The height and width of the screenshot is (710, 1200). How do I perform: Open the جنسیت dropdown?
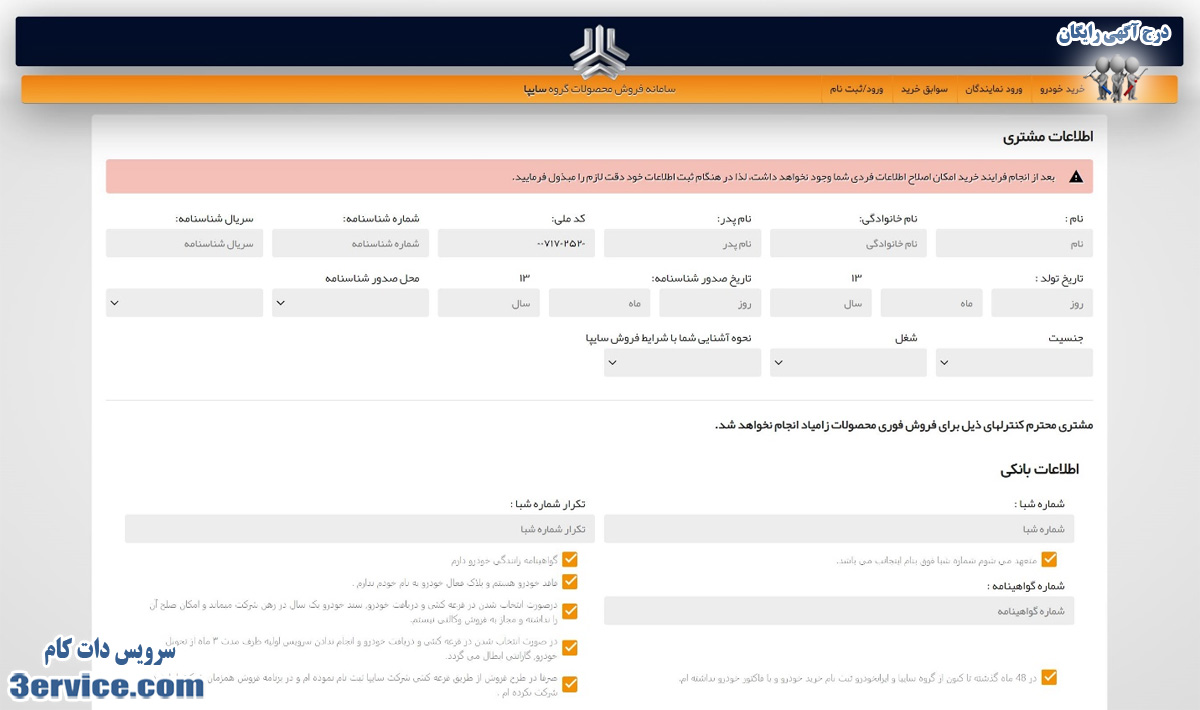point(1014,363)
